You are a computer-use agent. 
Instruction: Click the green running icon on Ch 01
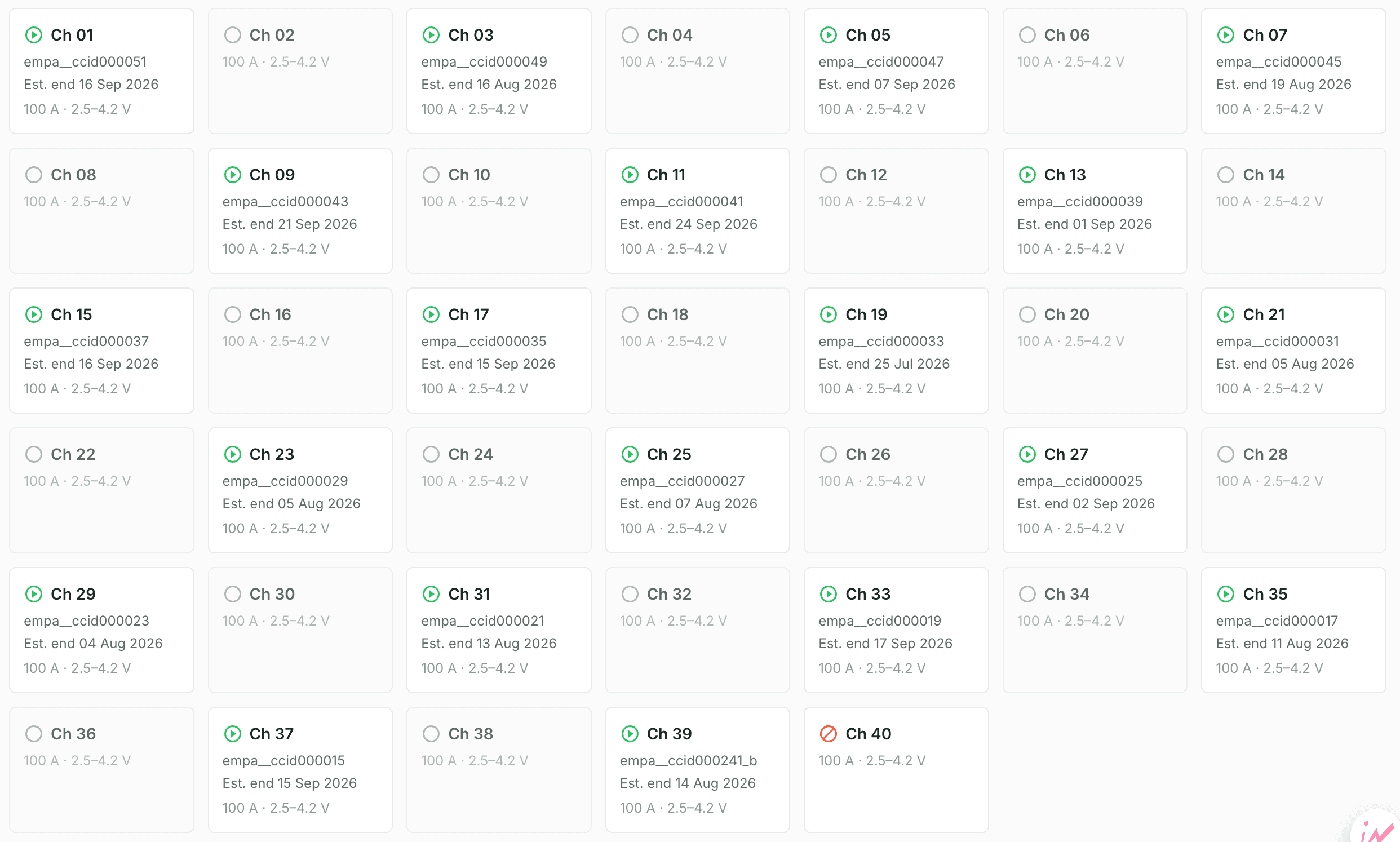coord(33,35)
